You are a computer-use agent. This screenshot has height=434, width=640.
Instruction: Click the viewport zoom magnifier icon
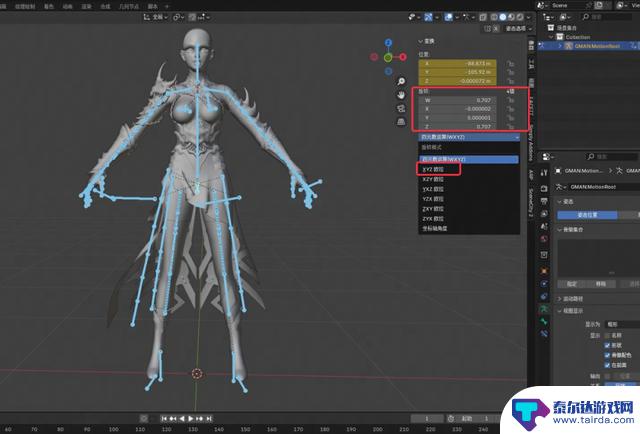tap(401, 82)
